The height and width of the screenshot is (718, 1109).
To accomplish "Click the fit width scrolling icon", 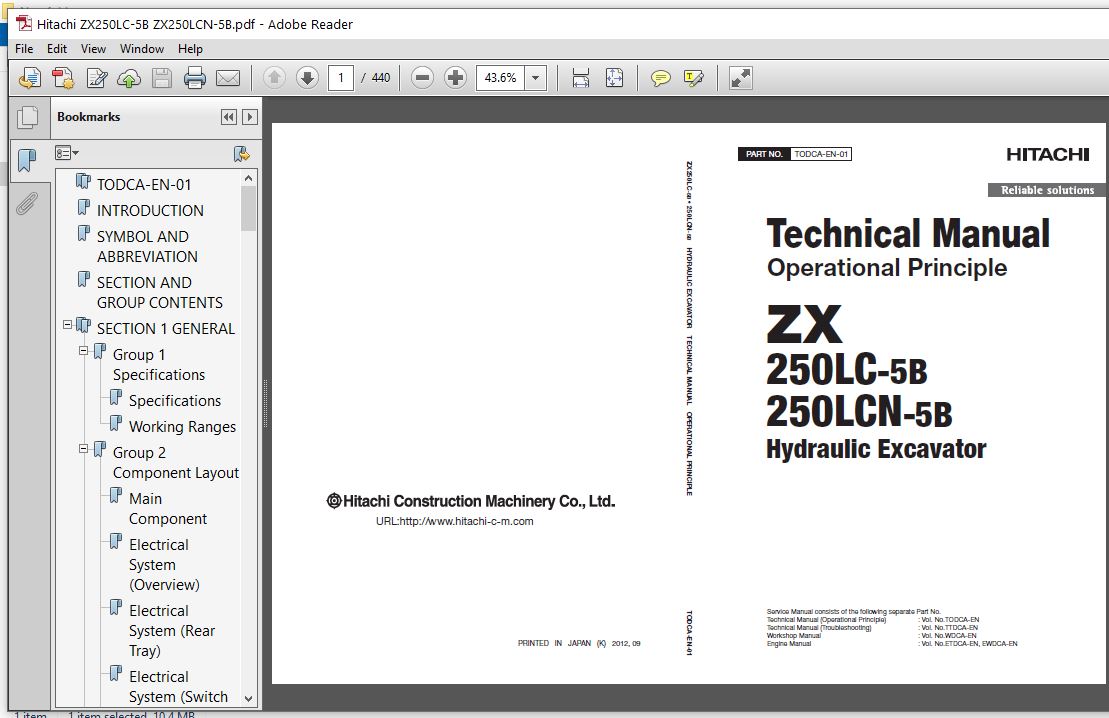I will pos(581,78).
